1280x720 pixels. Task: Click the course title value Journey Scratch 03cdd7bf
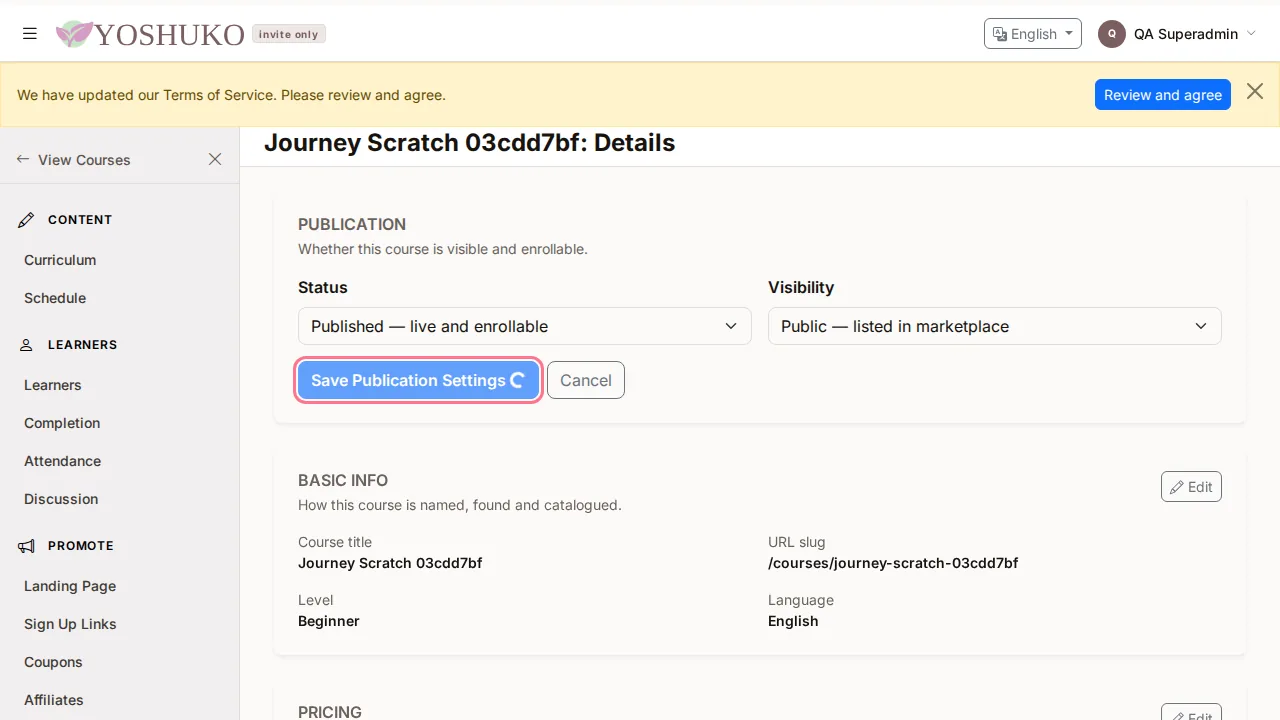click(x=390, y=563)
